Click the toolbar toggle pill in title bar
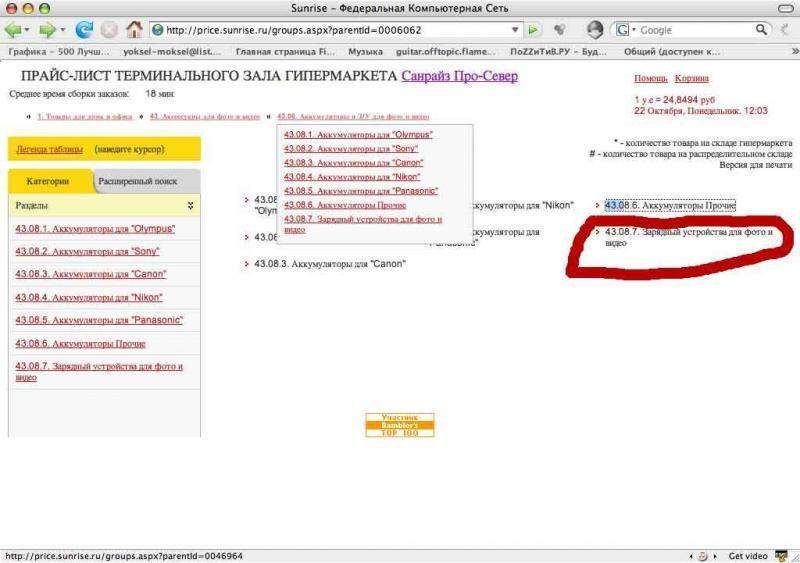The height and width of the screenshot is (563, 800). (x=785, y=8)
